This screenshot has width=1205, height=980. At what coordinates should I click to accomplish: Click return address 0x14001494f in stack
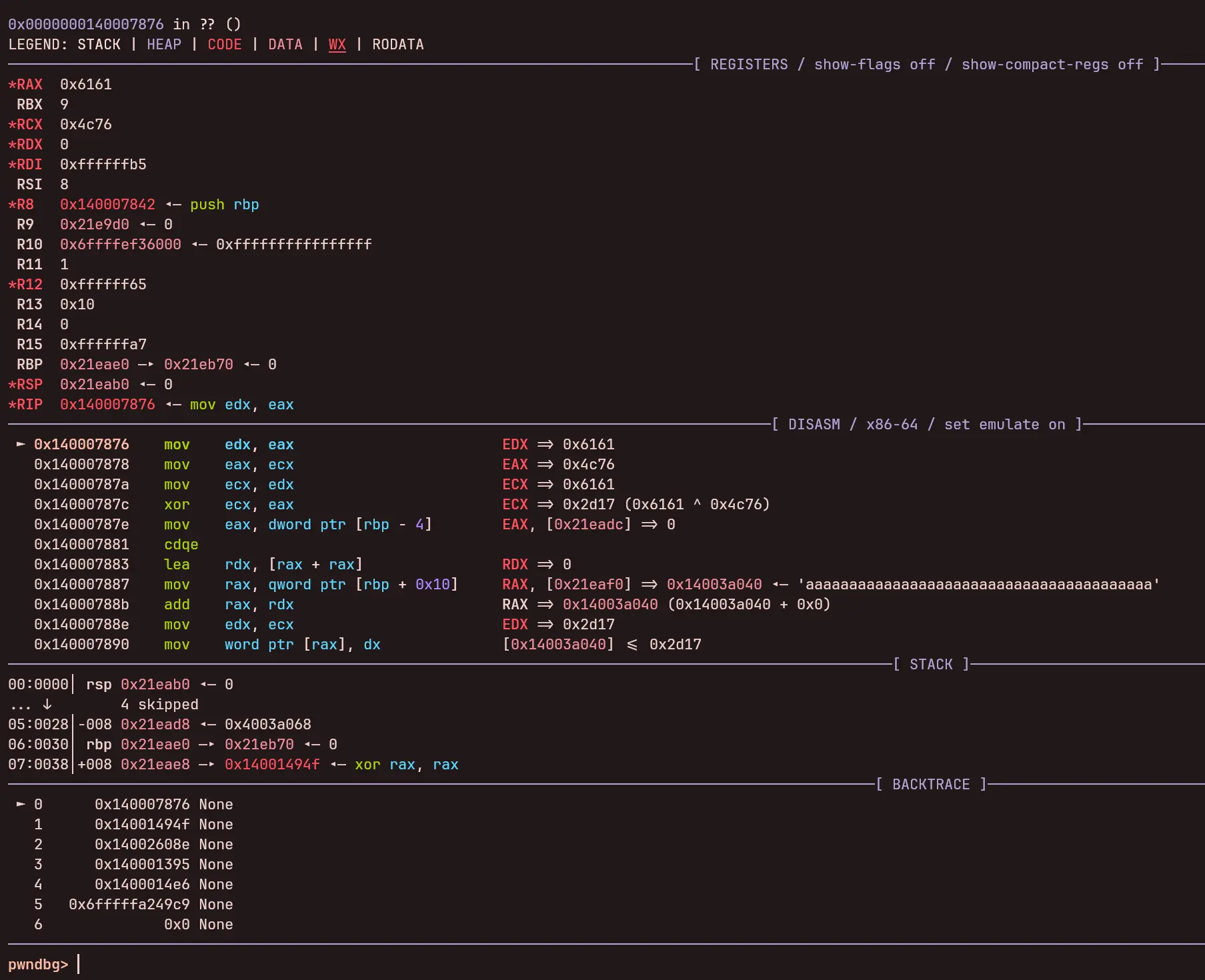pyautogui.click(x=272, y=765)
